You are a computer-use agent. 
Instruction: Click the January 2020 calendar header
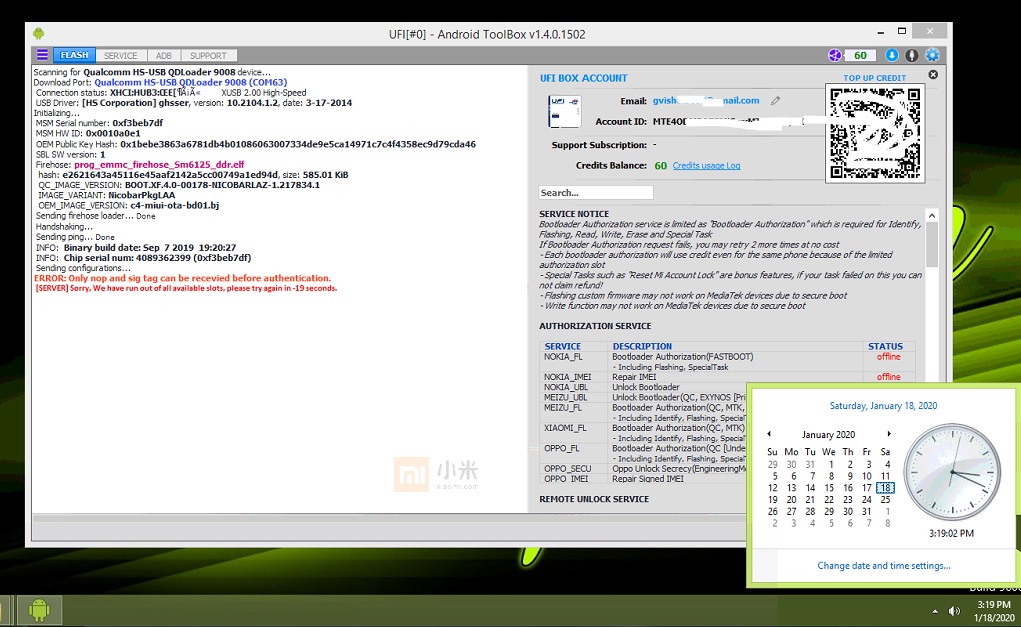tap(828, 434)
